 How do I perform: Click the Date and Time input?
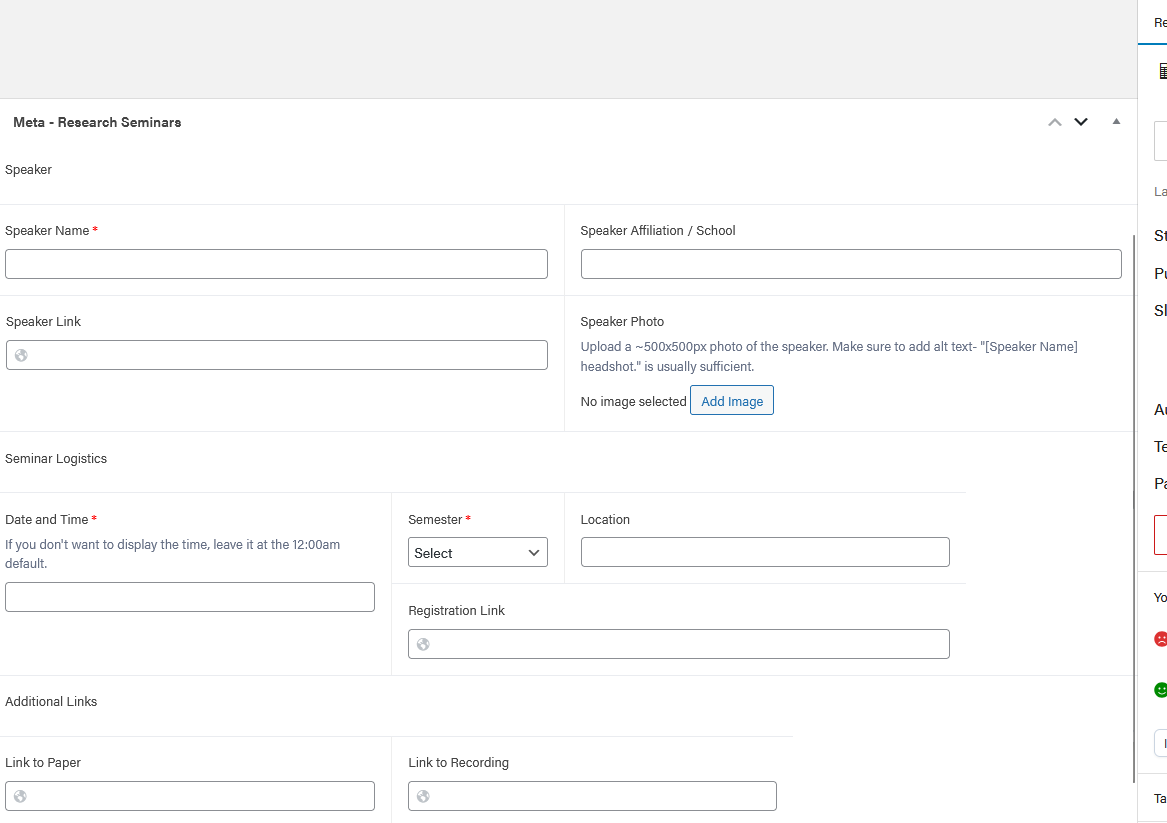189,597
